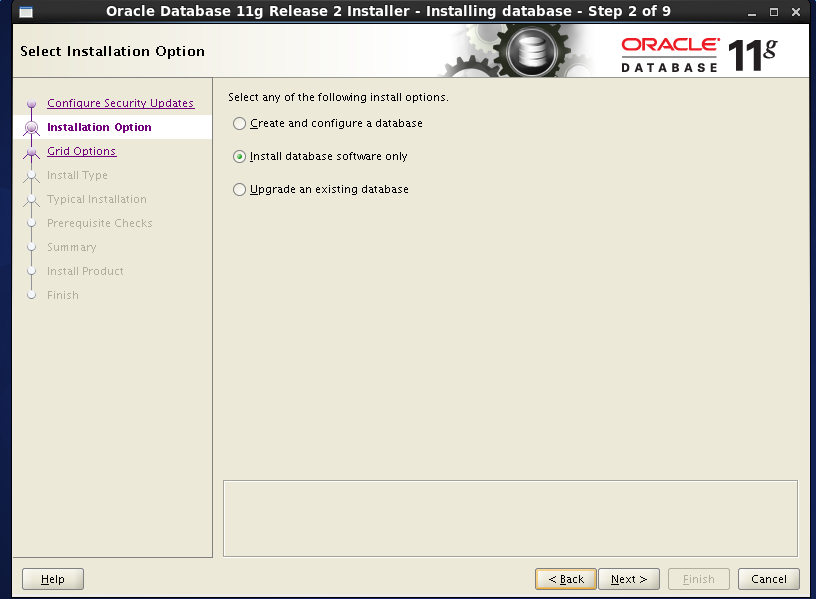The height and width of the screenshot is (599, 816).
Task: Go back with the Back button
Action: pyautogui.click(x=566, y=579)
